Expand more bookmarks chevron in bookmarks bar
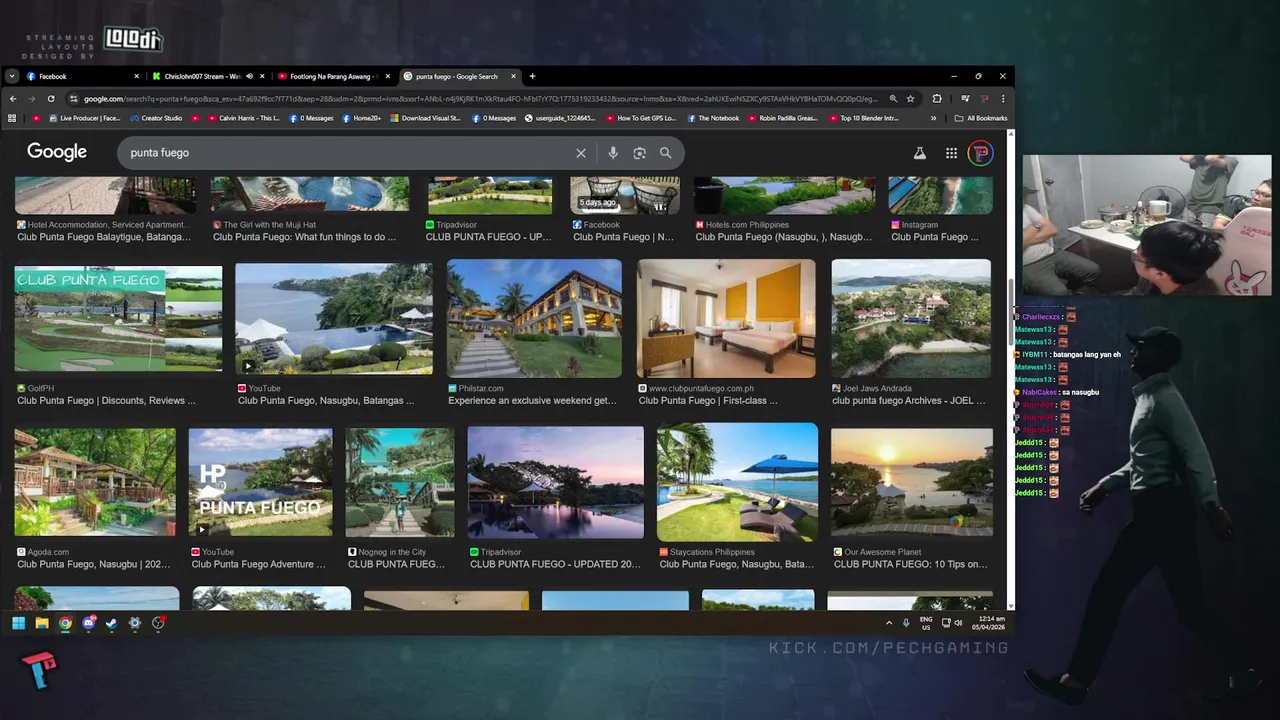 (x=933, y=118)
